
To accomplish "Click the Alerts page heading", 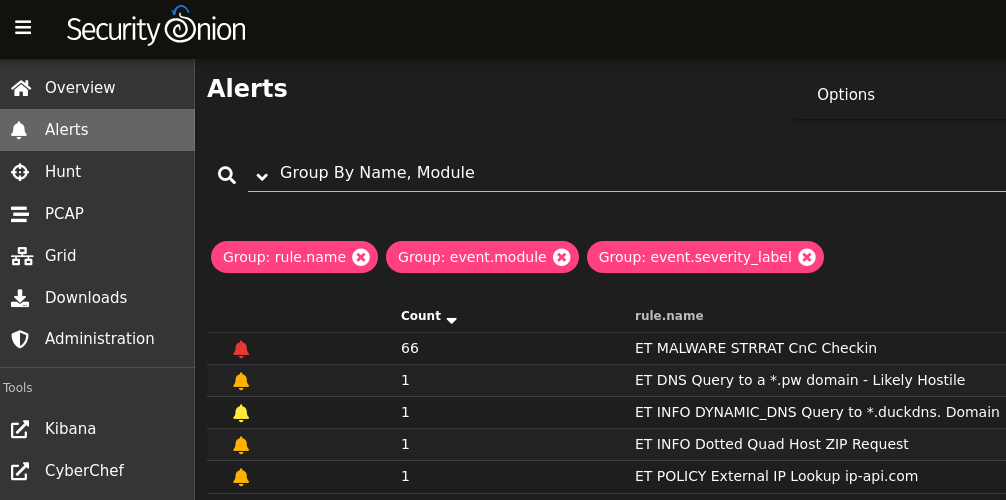I will pyautogui.click(x=247, y=89).
